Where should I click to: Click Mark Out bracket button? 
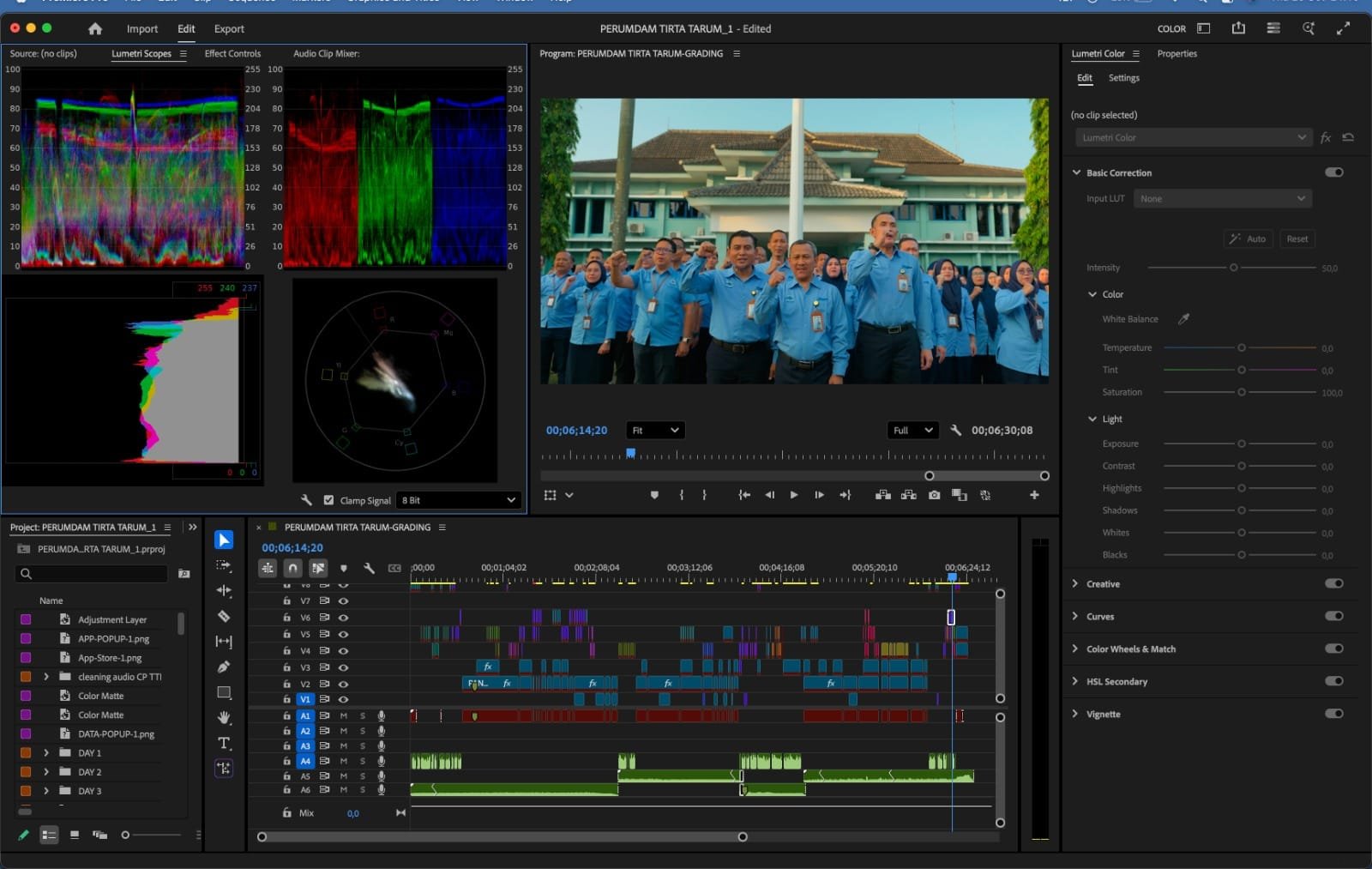tap(705, 495)
